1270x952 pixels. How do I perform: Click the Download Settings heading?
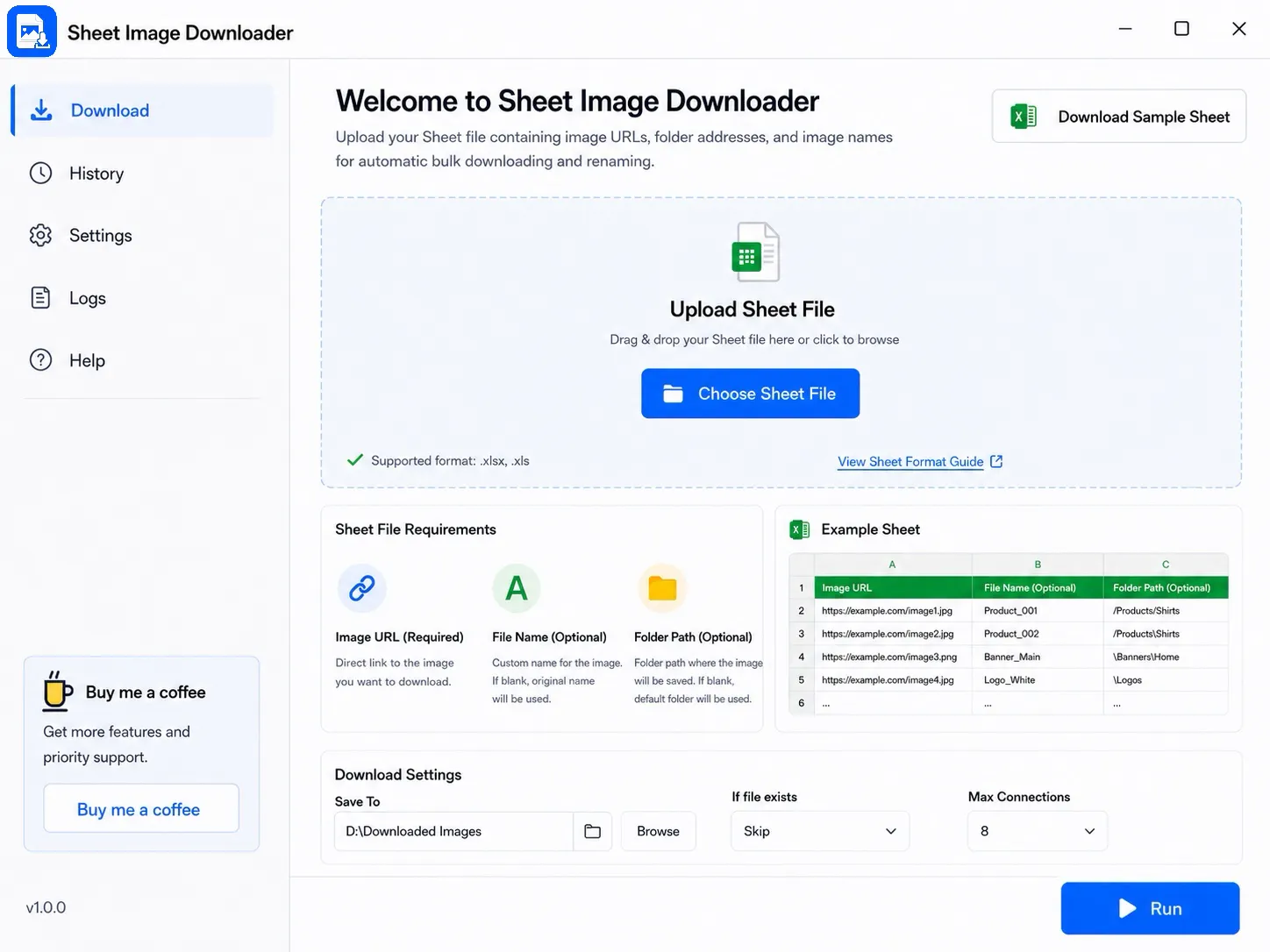click(x=398, y=775)
